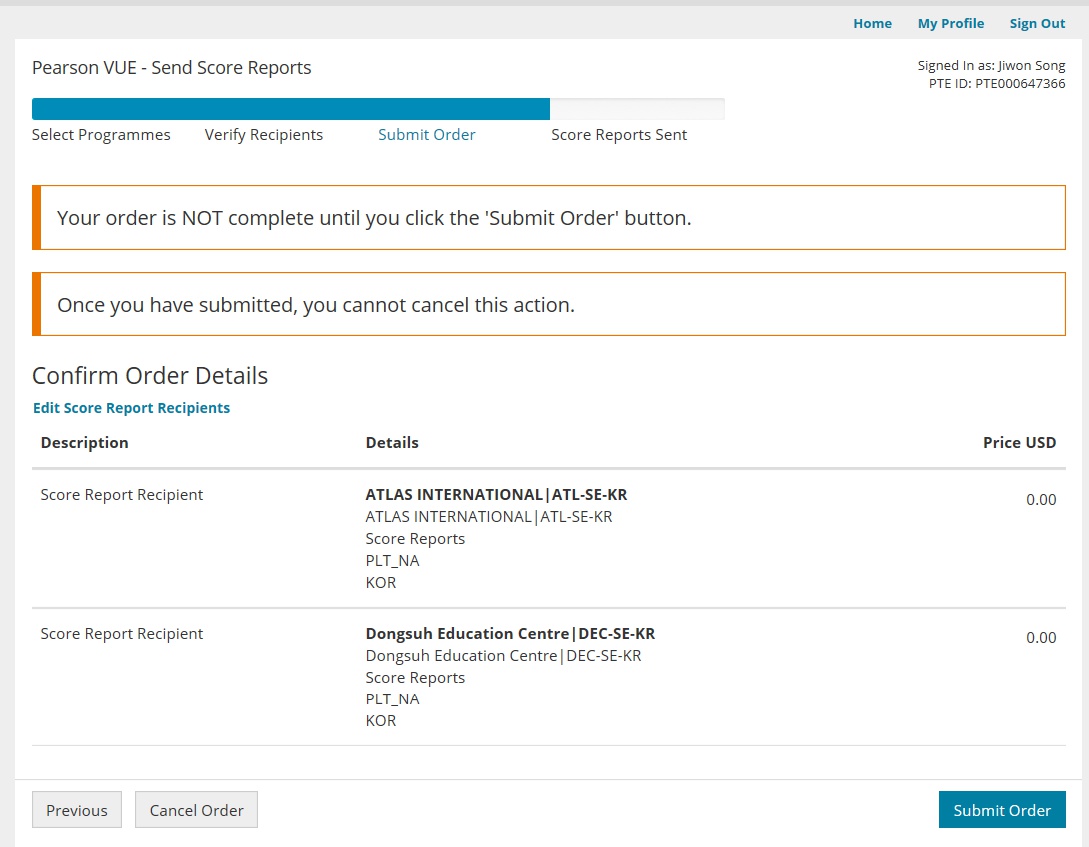
Task: Click the bold Dongsuh Education Centre name
Action: pyautogui.click(x=510, y=634)
